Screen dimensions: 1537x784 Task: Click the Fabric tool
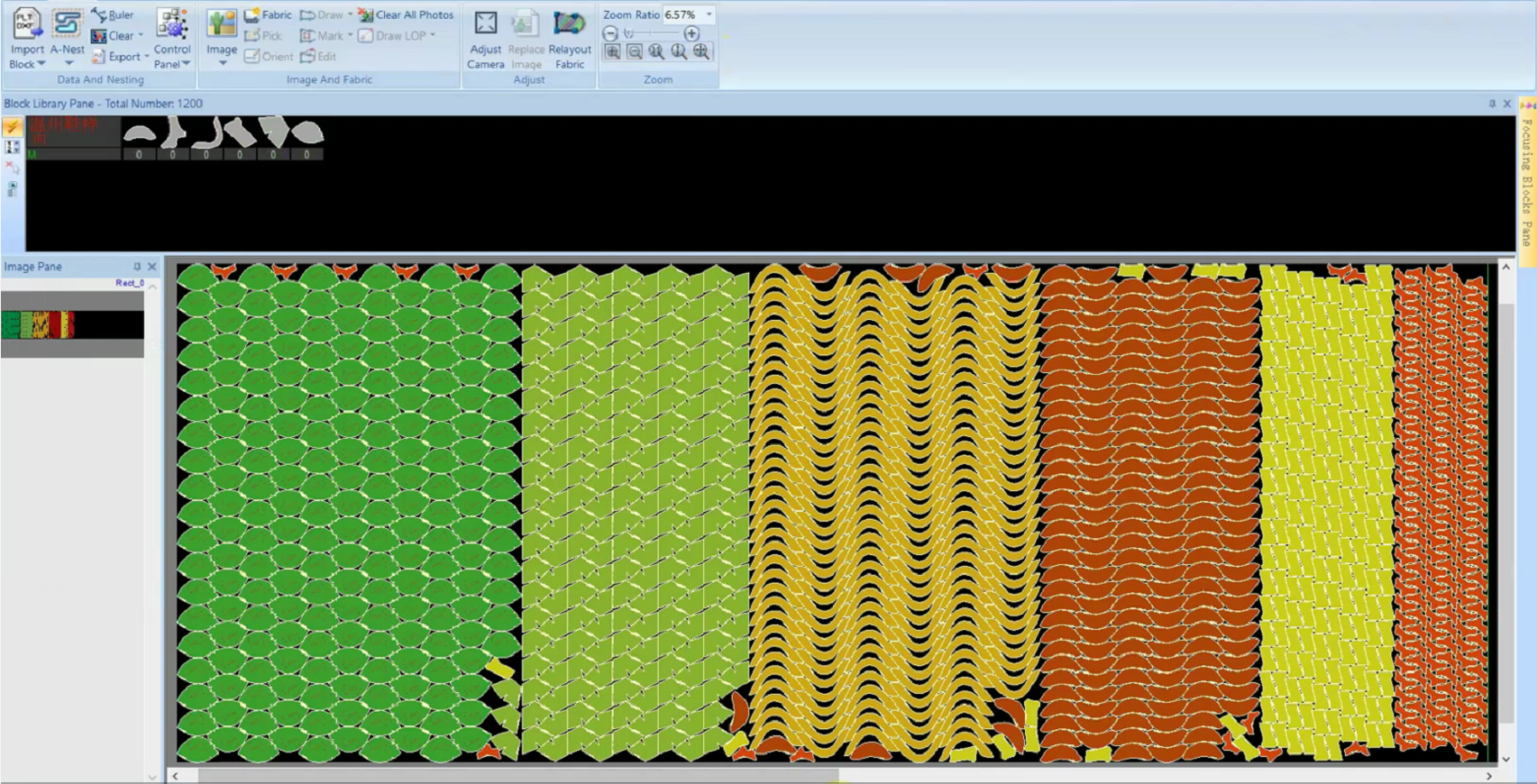268,14
